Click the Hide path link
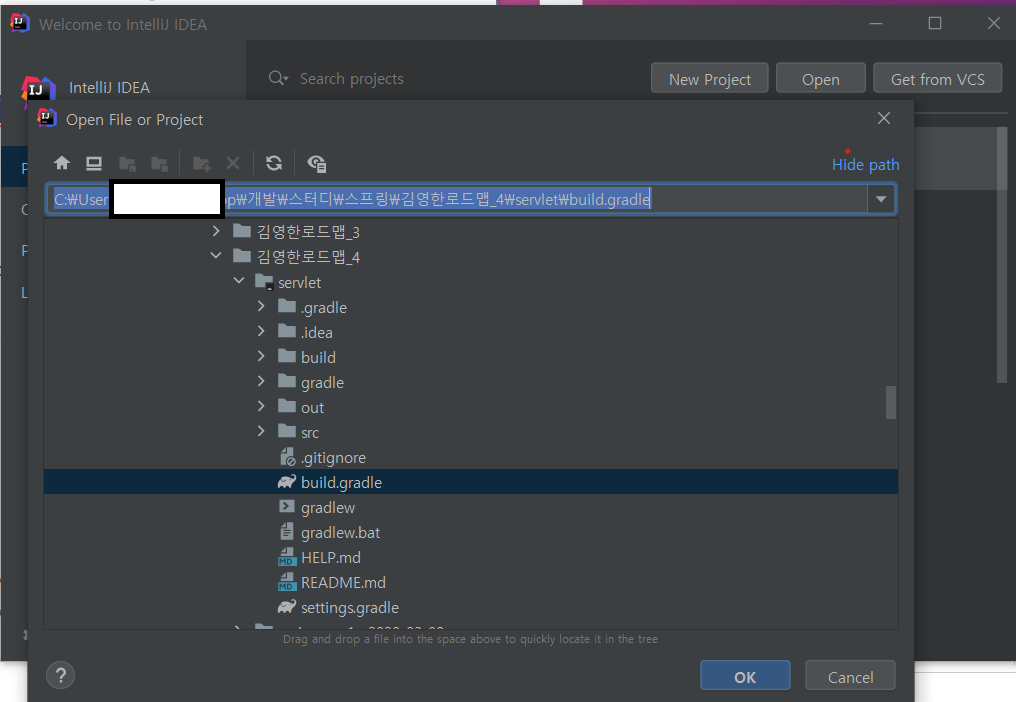The image size is (1016, 702). pyautogui.click(x=865, y=165)
